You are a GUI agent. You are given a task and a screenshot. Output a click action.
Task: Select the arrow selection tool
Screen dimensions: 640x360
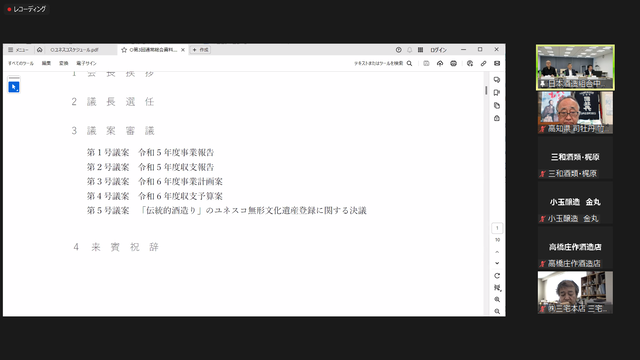pyautogui.click(x=14, y=87)
